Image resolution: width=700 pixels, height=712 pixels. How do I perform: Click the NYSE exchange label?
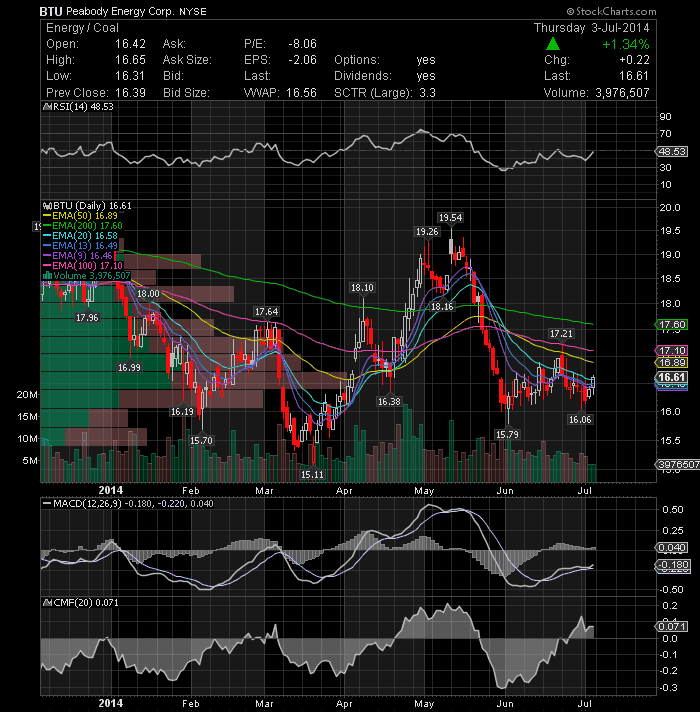click(193, 12)
